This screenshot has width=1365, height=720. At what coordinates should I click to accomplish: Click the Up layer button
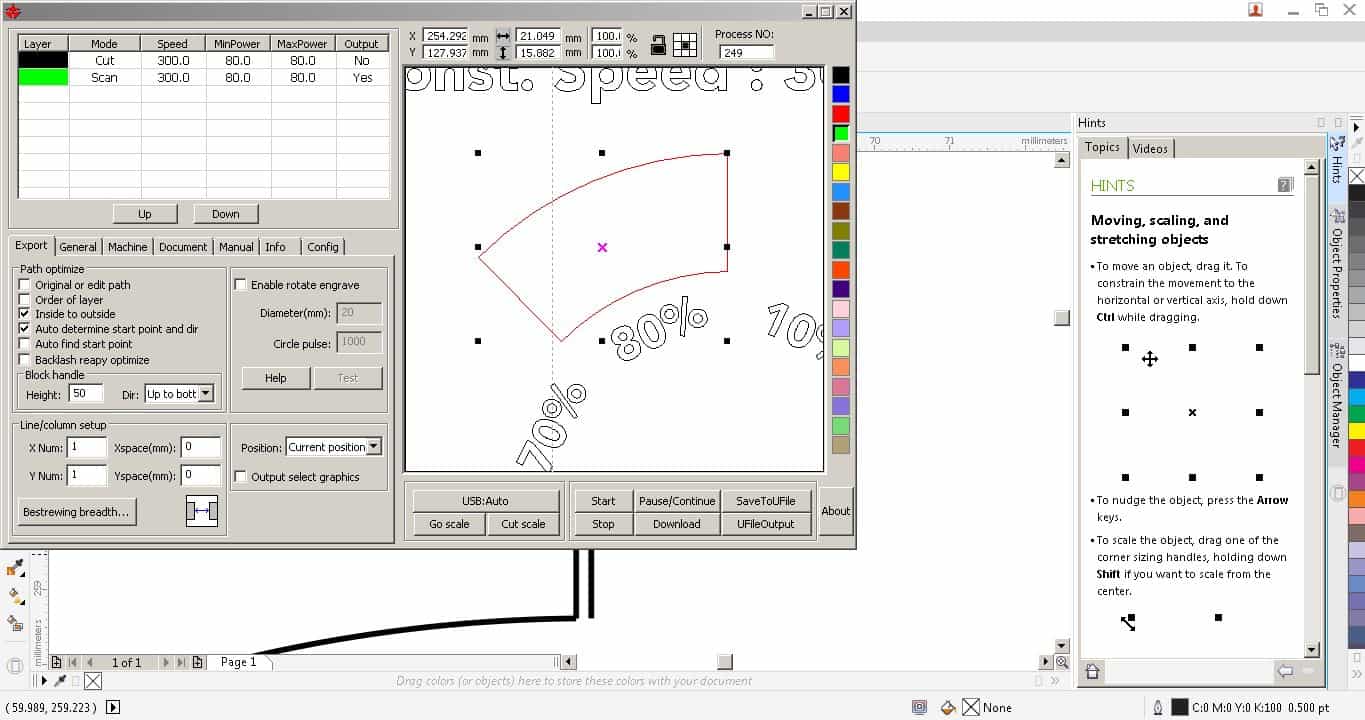click(145, 214)
